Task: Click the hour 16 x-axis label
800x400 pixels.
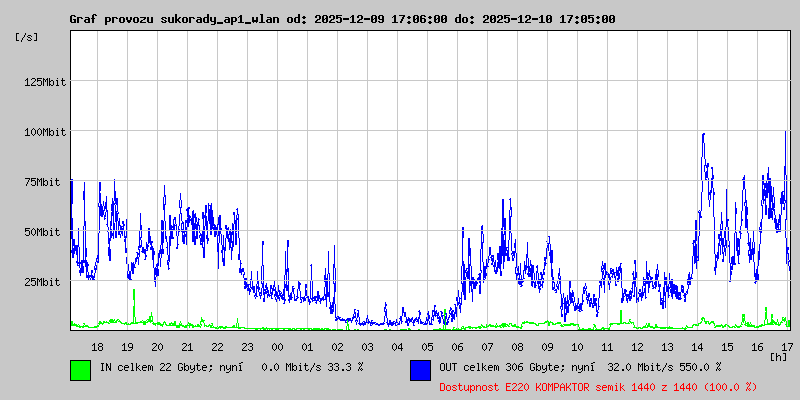Action: click(758, 347)
